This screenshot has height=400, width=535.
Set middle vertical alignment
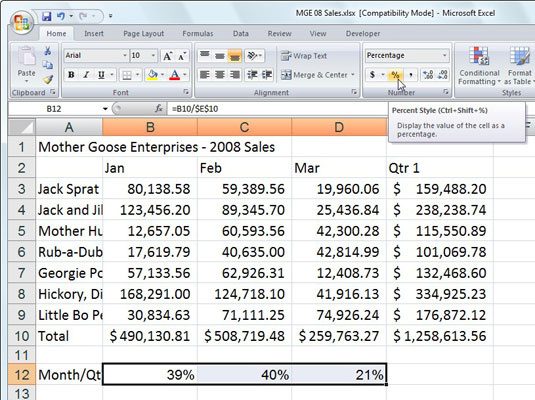220,55
